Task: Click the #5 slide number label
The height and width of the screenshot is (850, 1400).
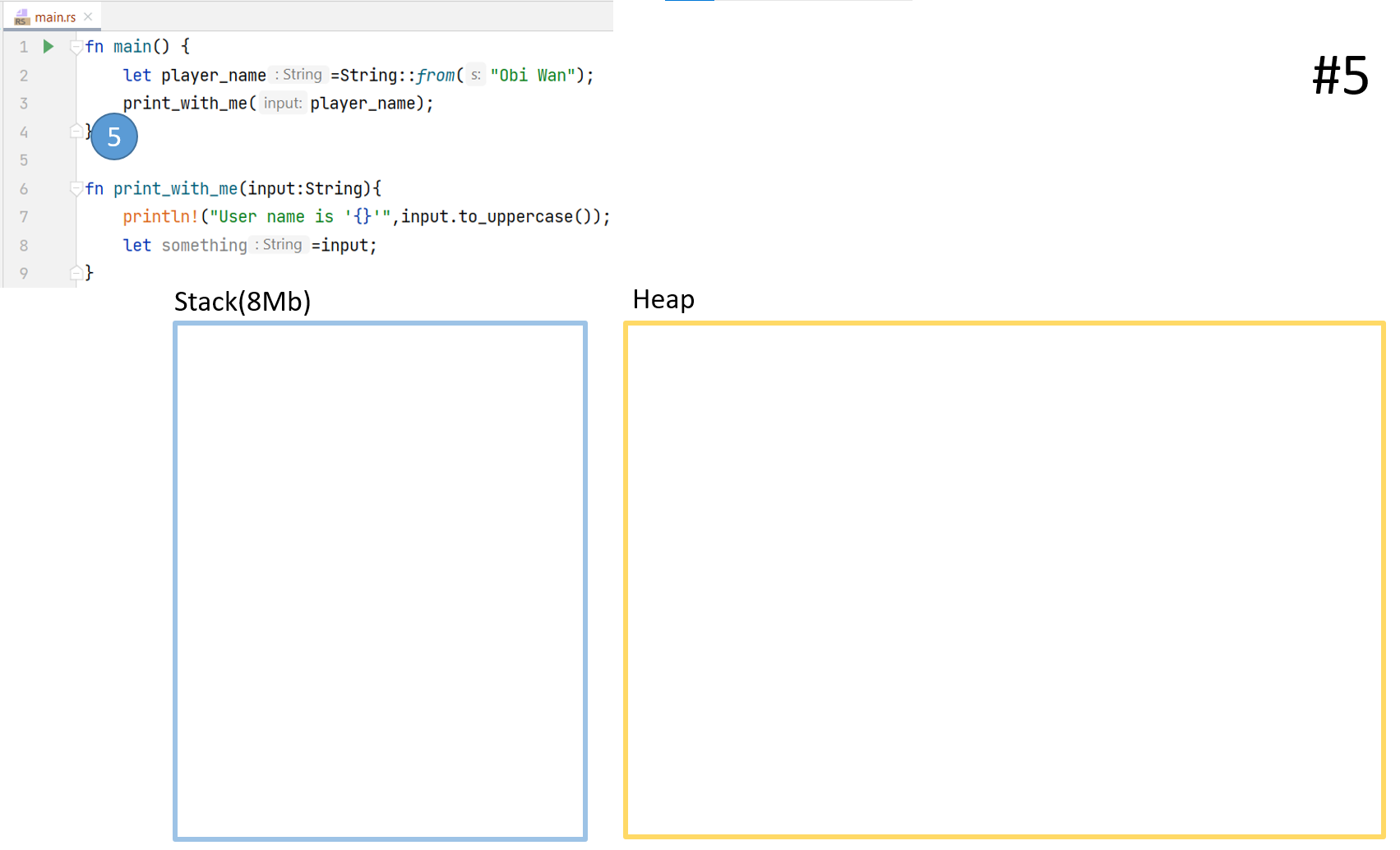Action: tap(1340, 76)
